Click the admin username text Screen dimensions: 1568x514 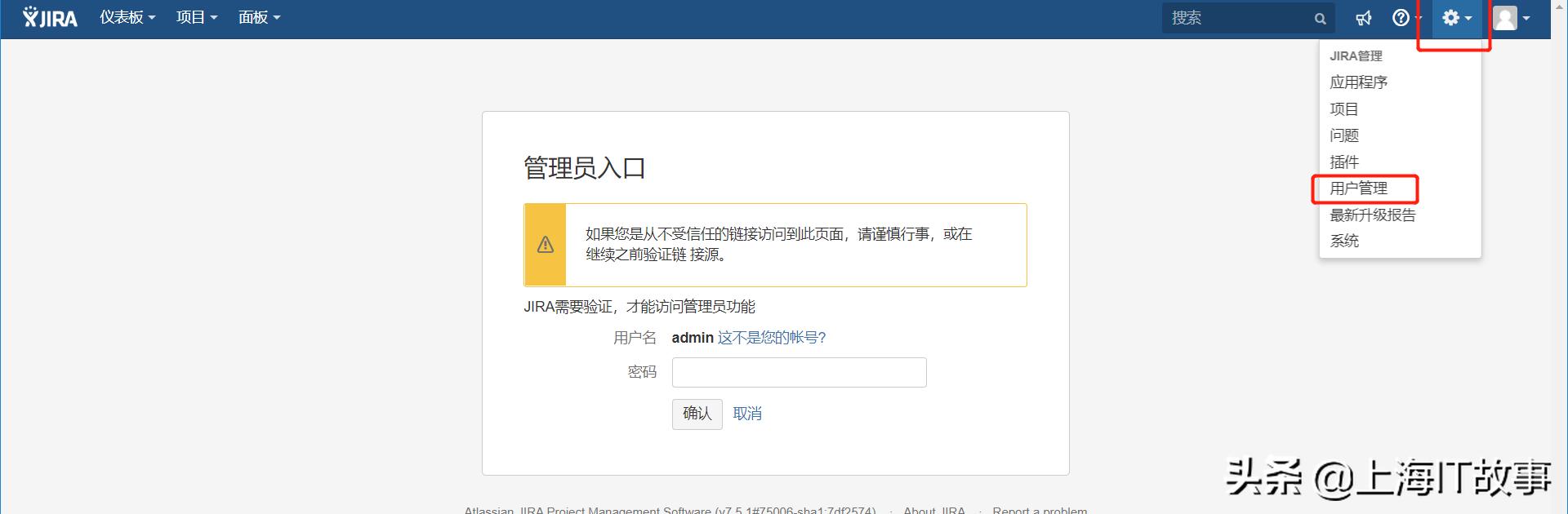693,338
